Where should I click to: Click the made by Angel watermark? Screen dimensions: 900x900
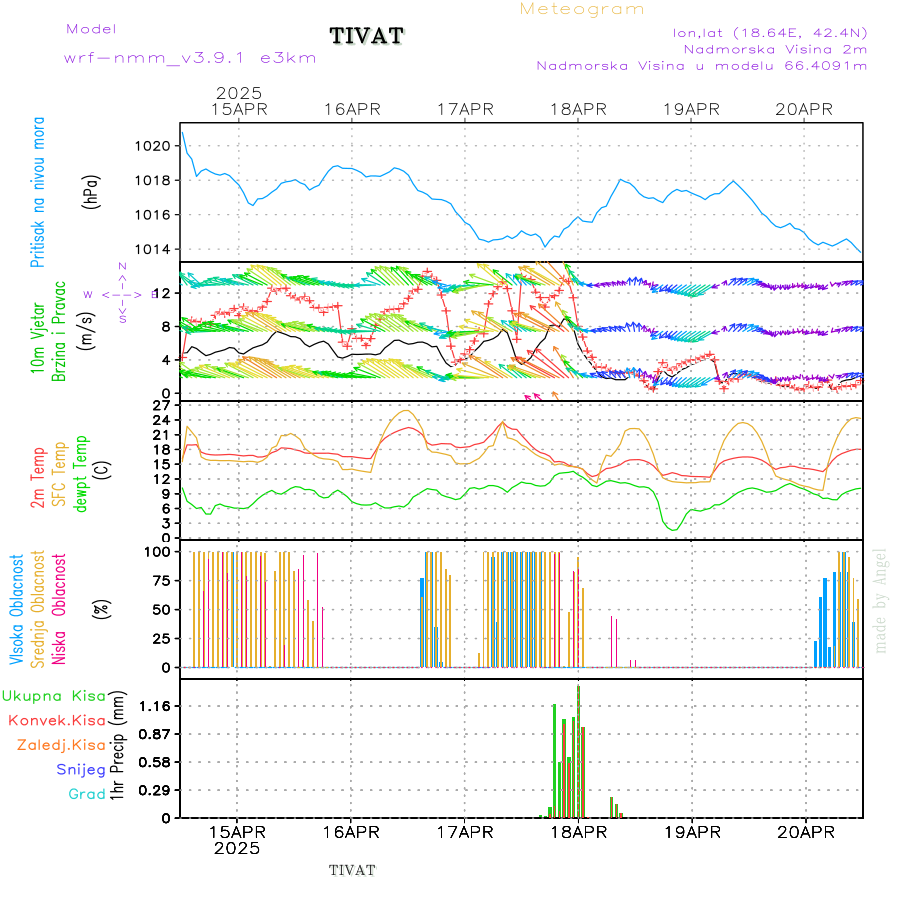[881, 600]
